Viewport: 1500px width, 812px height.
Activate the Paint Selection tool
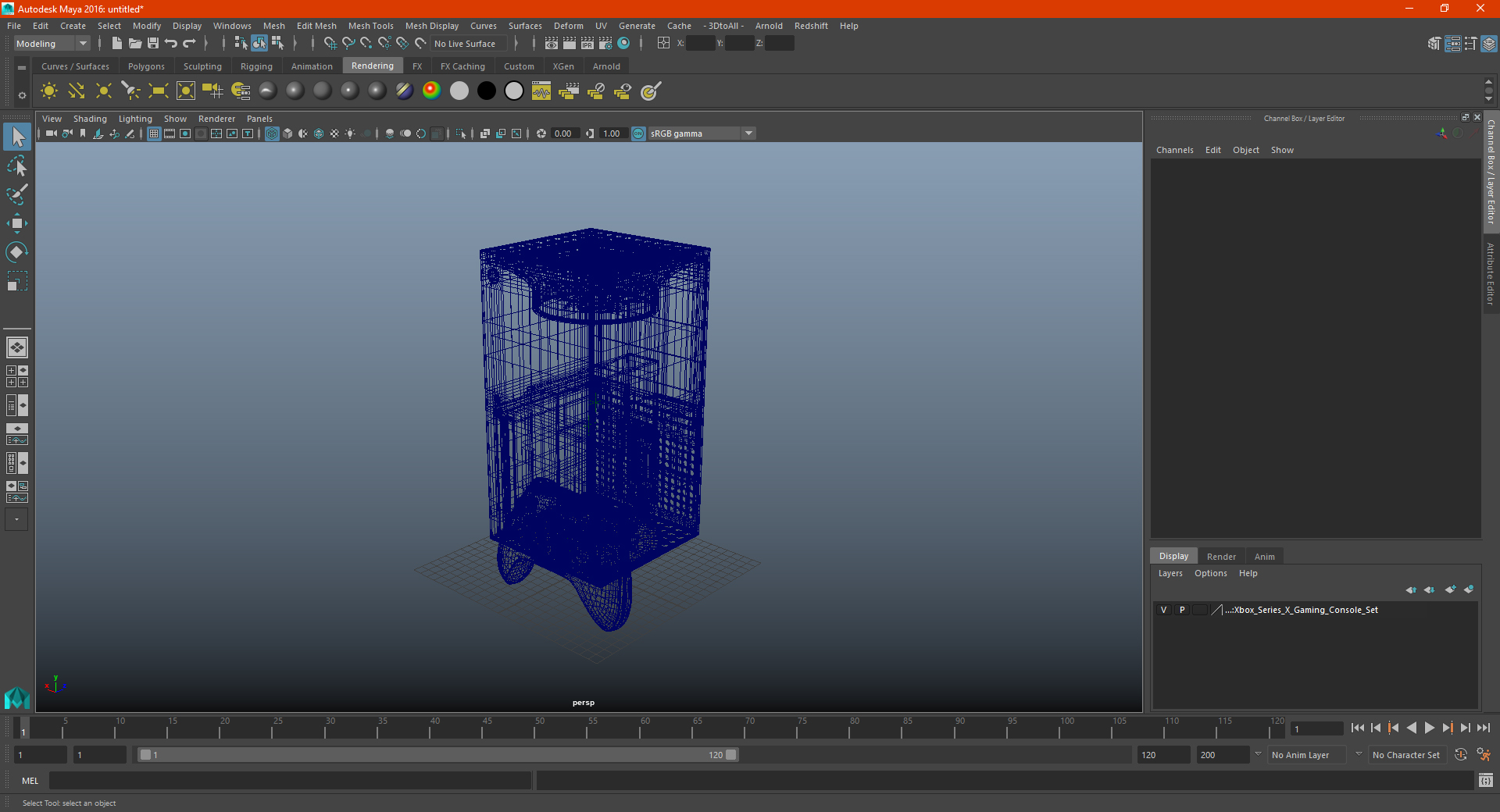pos(16,194)
